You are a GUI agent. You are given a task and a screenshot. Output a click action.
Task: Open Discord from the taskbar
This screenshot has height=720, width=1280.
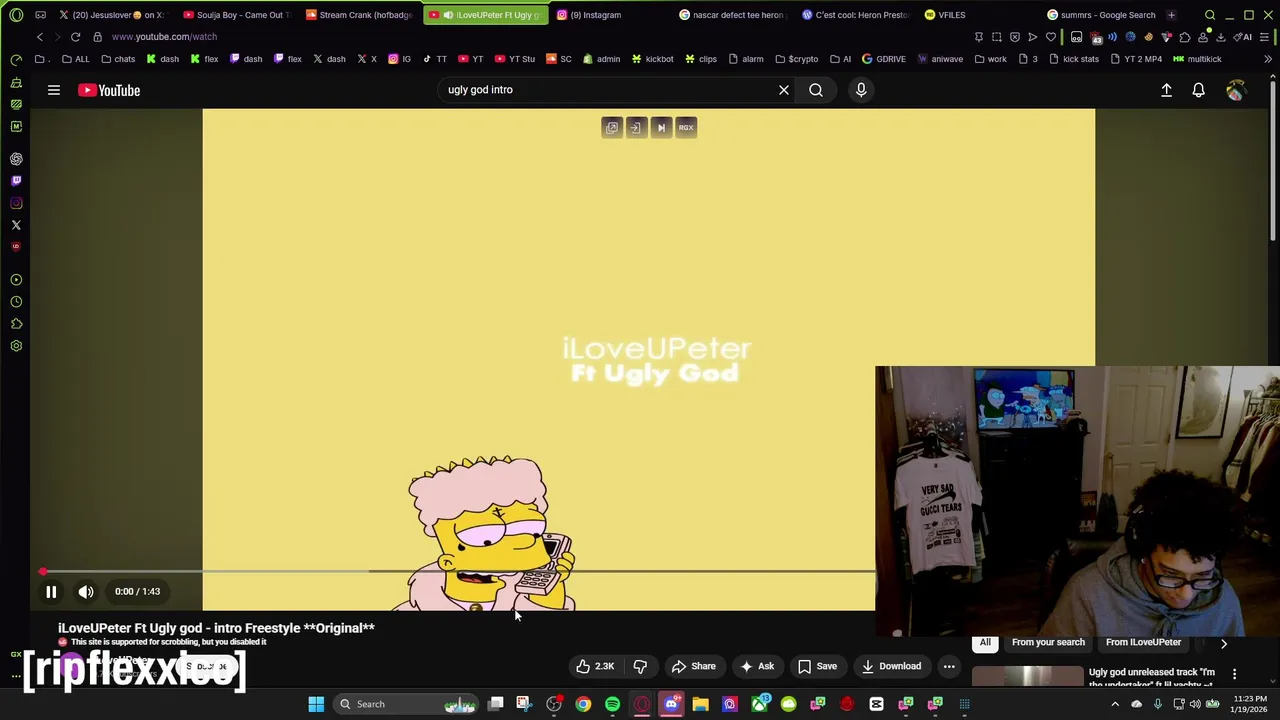(x=671, y=704)
